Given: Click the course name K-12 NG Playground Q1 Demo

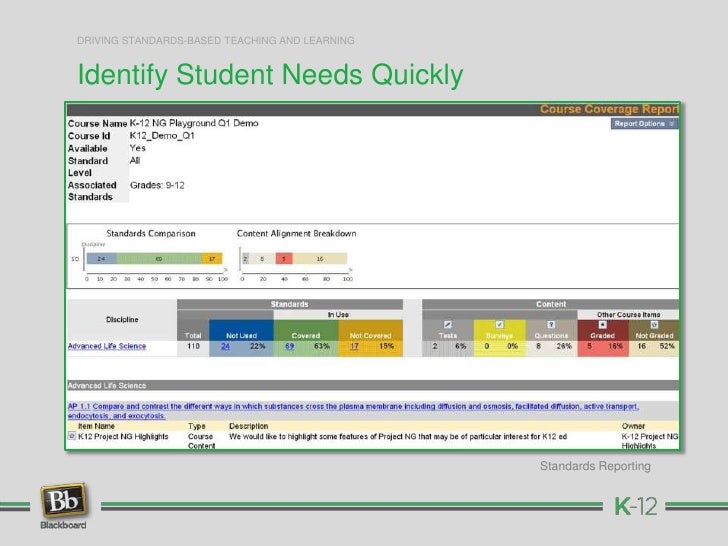Looking at the screenshot, I should tap(194, 123).
